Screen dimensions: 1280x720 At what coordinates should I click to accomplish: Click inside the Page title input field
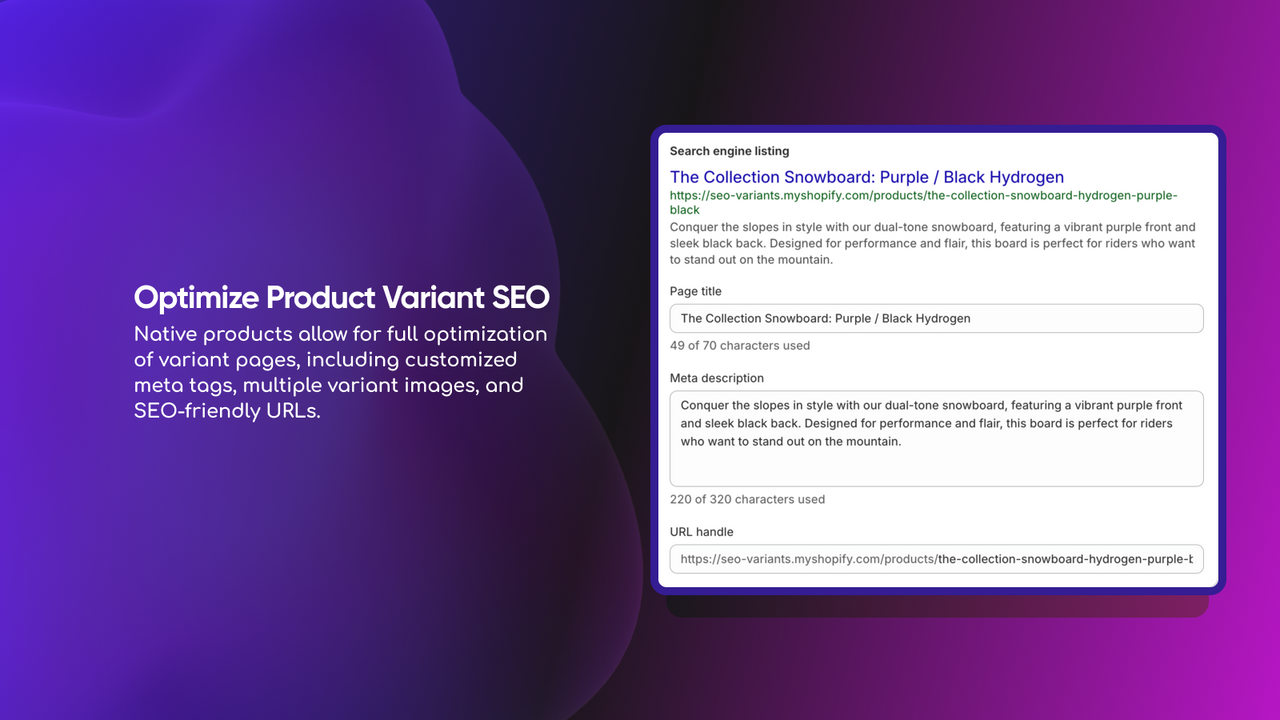pos(936,318)
